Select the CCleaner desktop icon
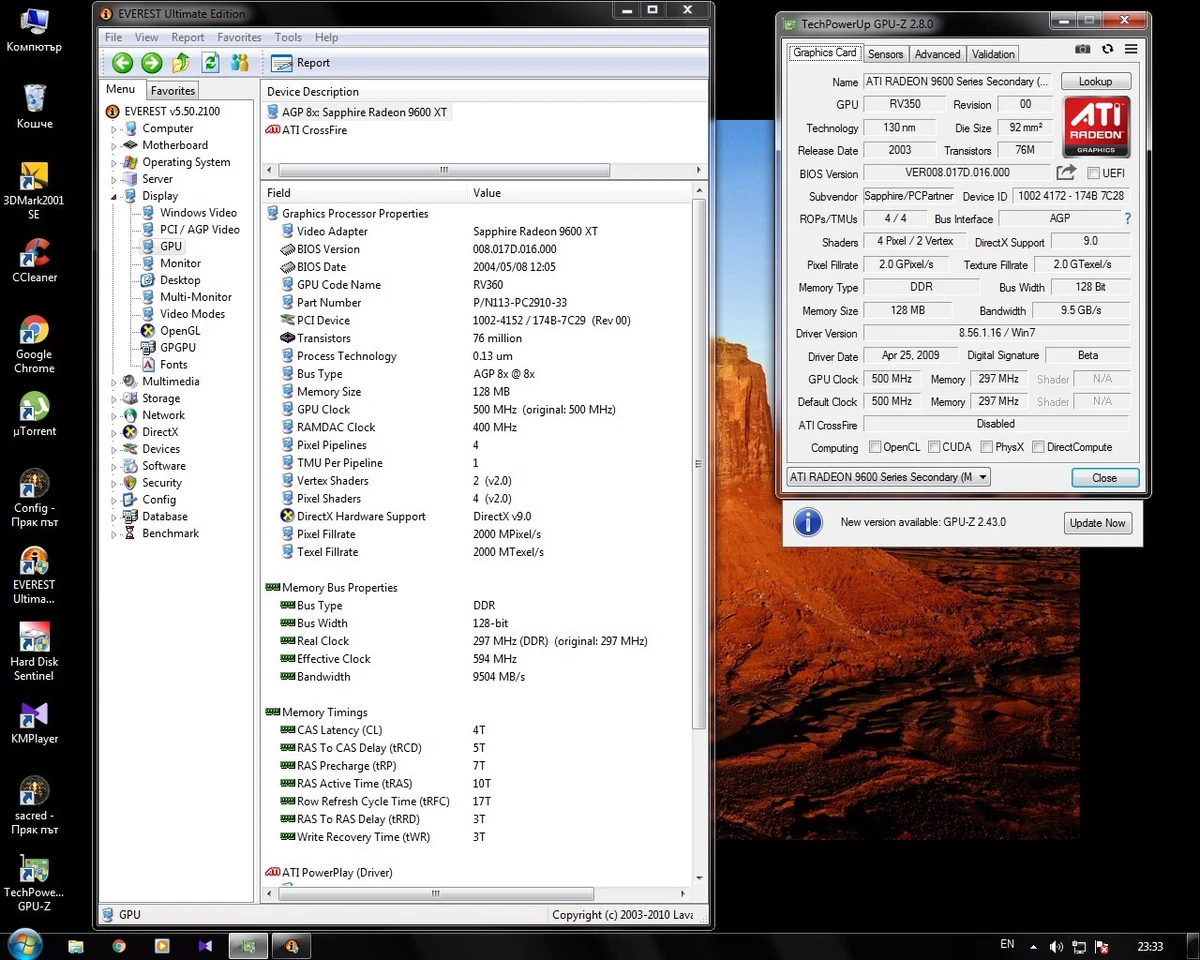Viewport: 1200px width, 960px height. coord(34,260)
